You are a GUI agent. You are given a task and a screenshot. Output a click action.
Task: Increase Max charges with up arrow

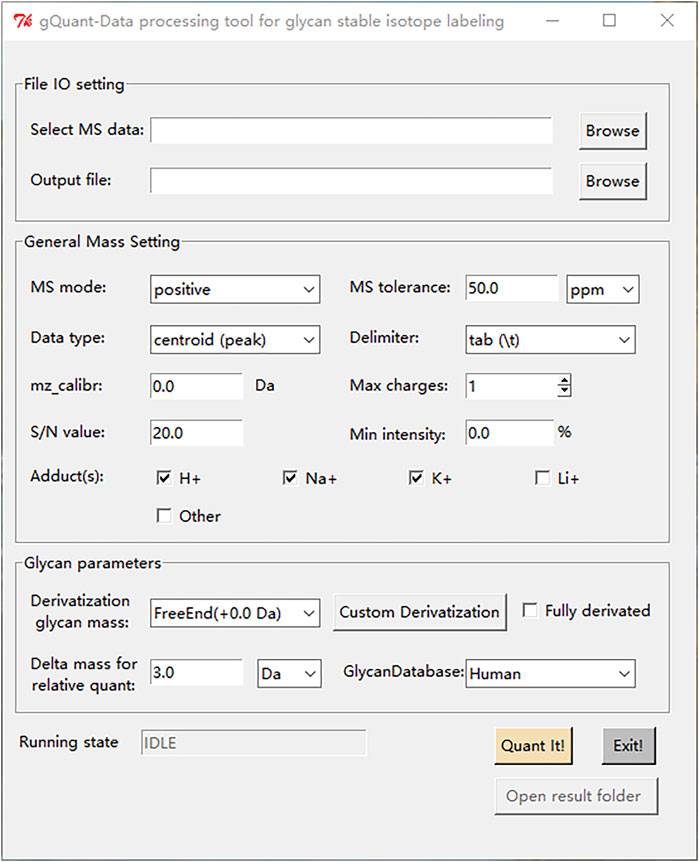[564, 379]
